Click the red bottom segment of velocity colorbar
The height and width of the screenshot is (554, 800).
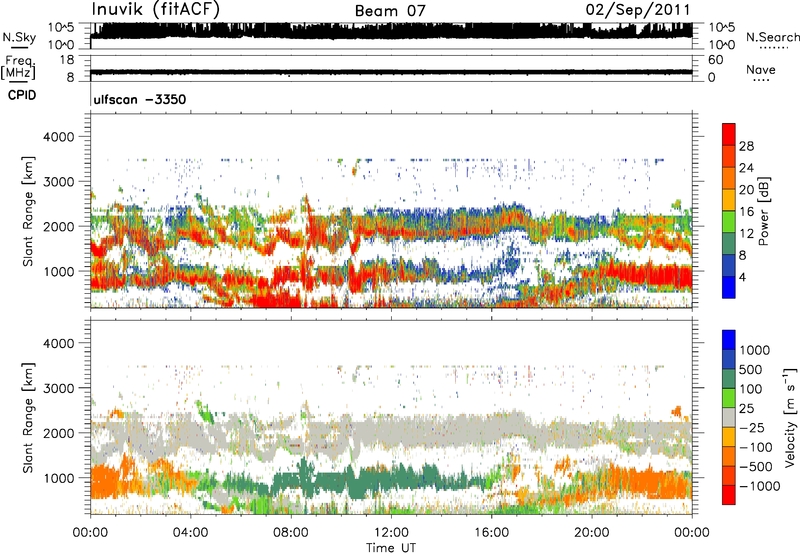pos(729,495)
